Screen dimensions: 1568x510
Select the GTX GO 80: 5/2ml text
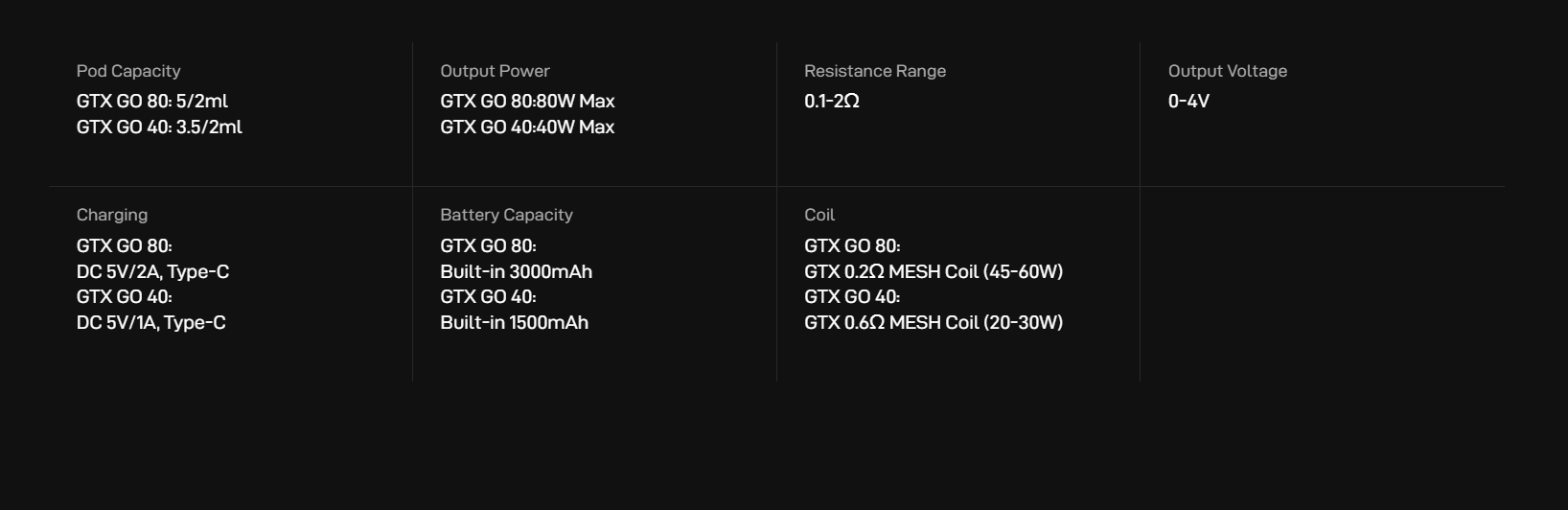[x=152, y=101]
